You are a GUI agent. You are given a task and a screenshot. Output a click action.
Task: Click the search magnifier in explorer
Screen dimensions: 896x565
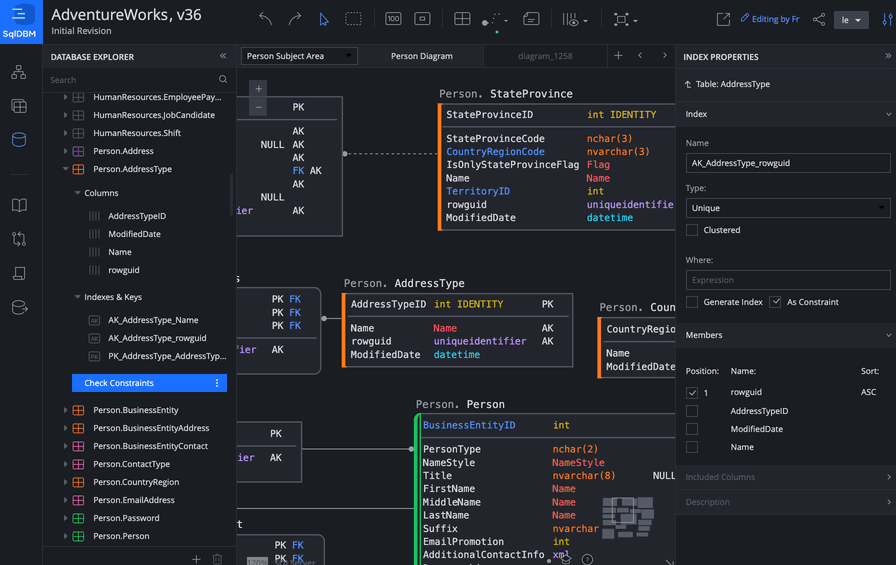[x=223, y=79]
